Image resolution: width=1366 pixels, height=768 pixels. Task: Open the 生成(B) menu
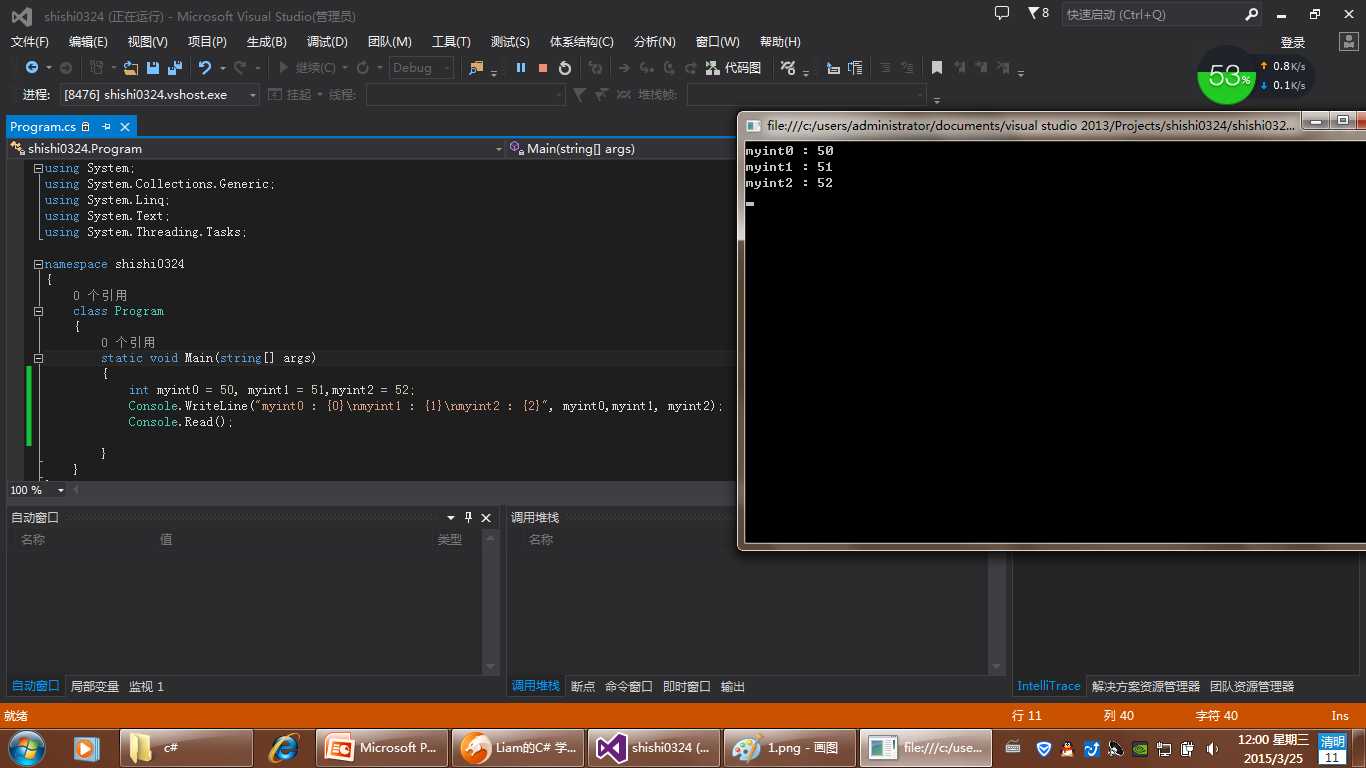click(x=267, y=42)
